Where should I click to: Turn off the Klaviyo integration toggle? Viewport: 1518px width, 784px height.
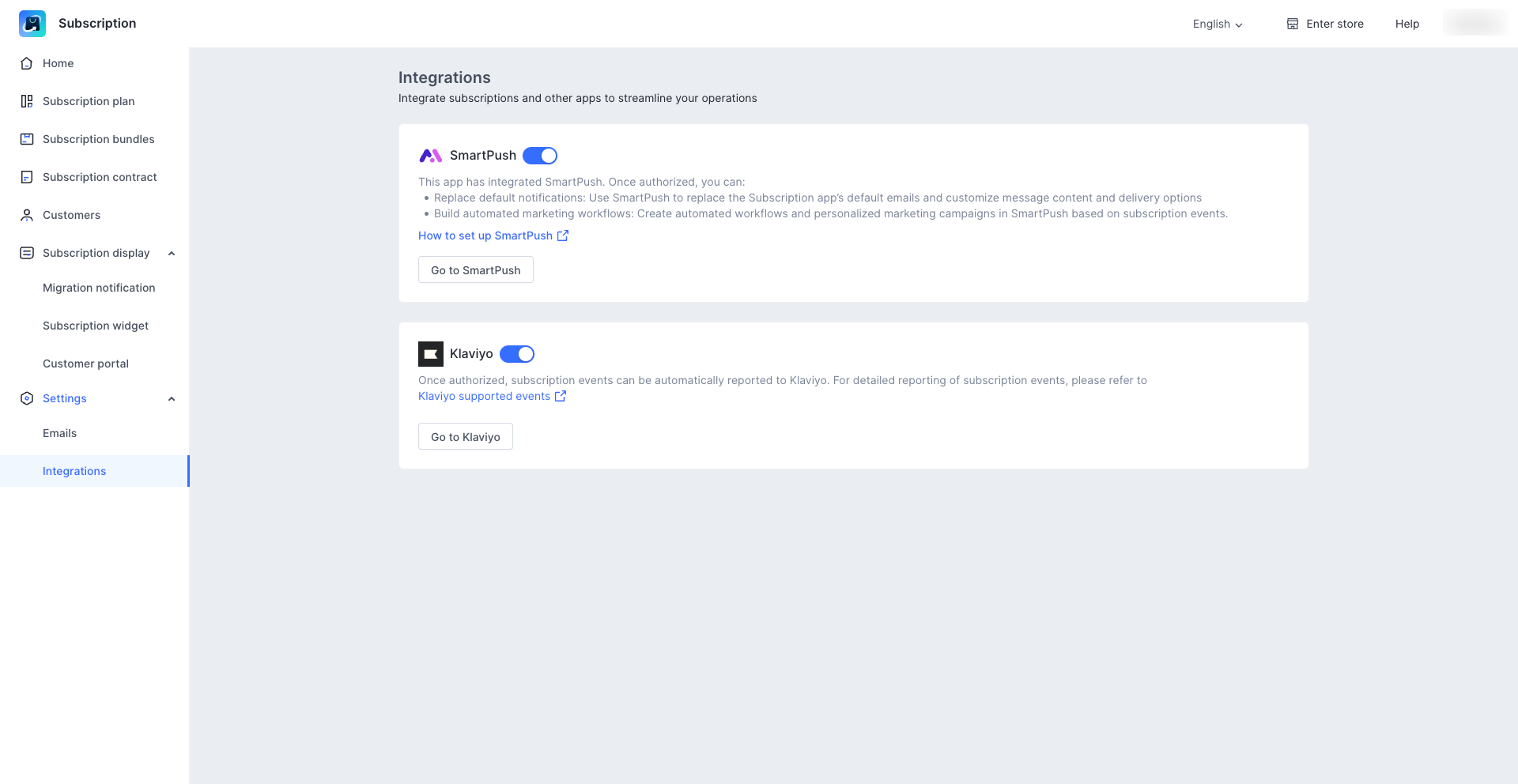(x=517, y=354)
